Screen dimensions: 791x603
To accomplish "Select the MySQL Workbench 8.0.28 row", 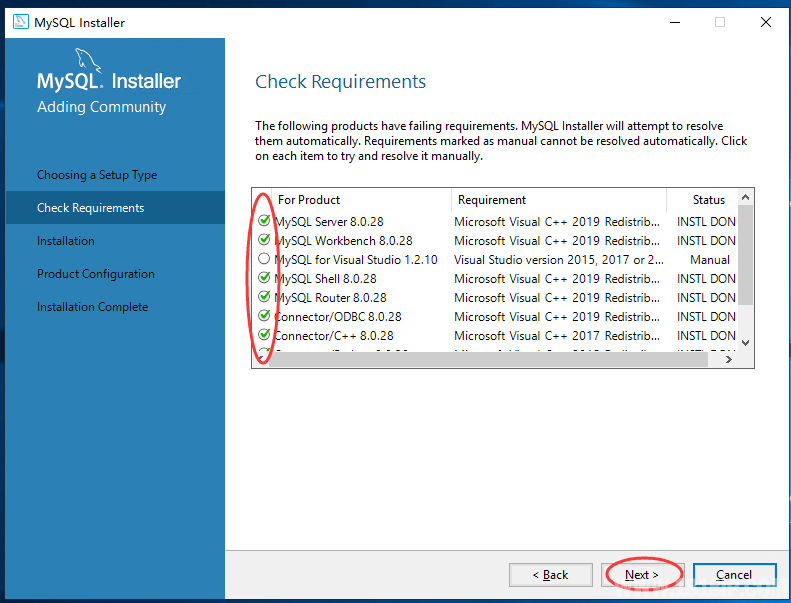I will click(x=495, y=241).
